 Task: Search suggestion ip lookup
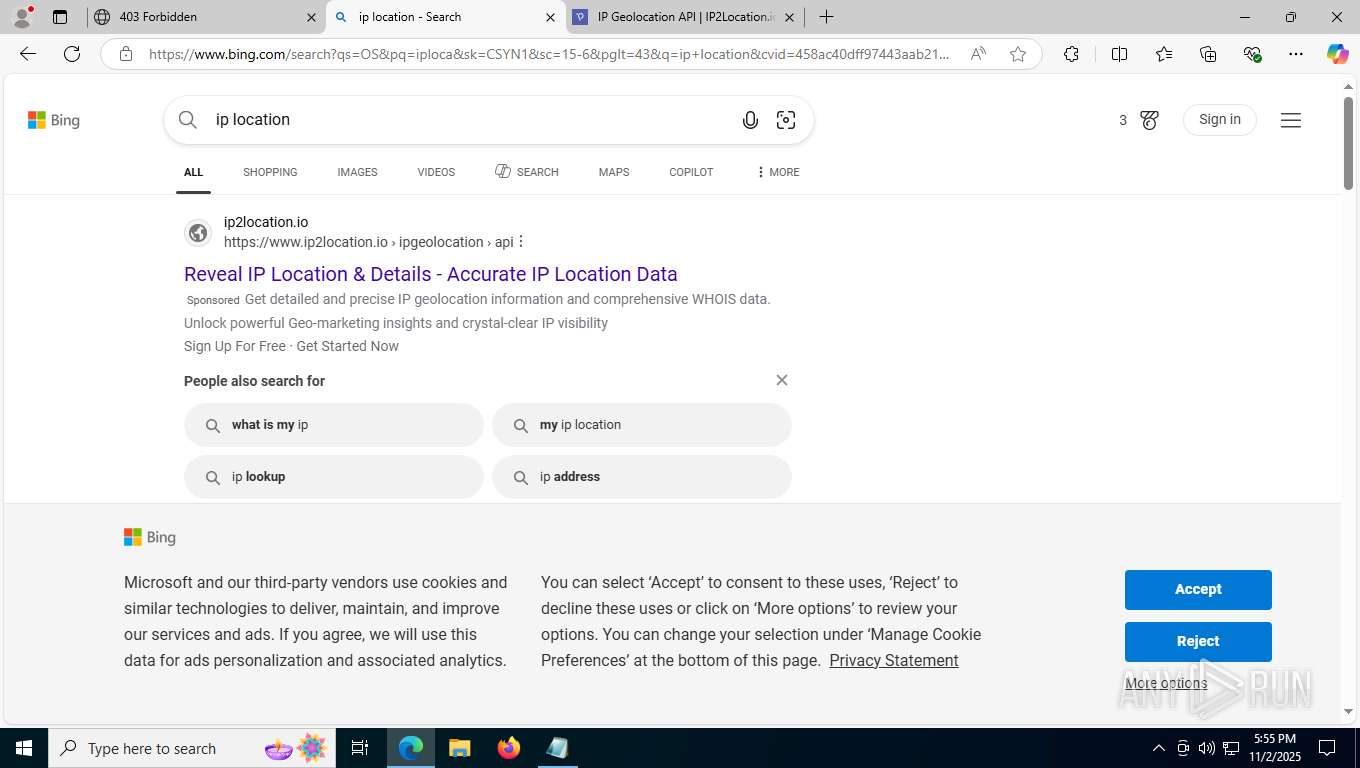coord(334,477)
